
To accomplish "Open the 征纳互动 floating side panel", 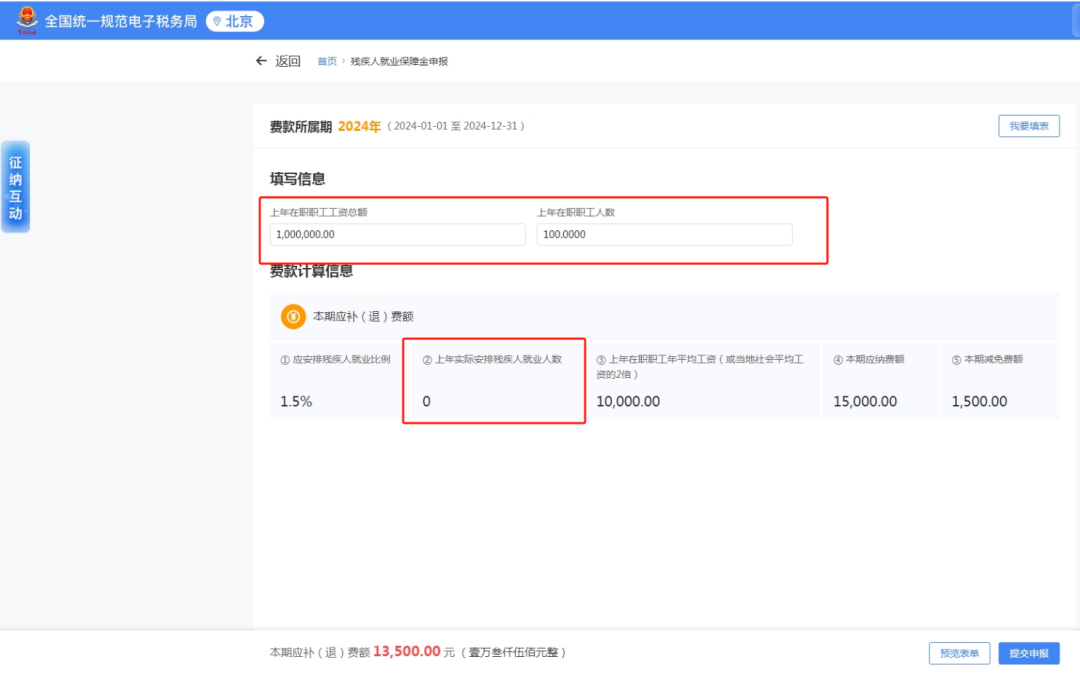I will [15, 187].
